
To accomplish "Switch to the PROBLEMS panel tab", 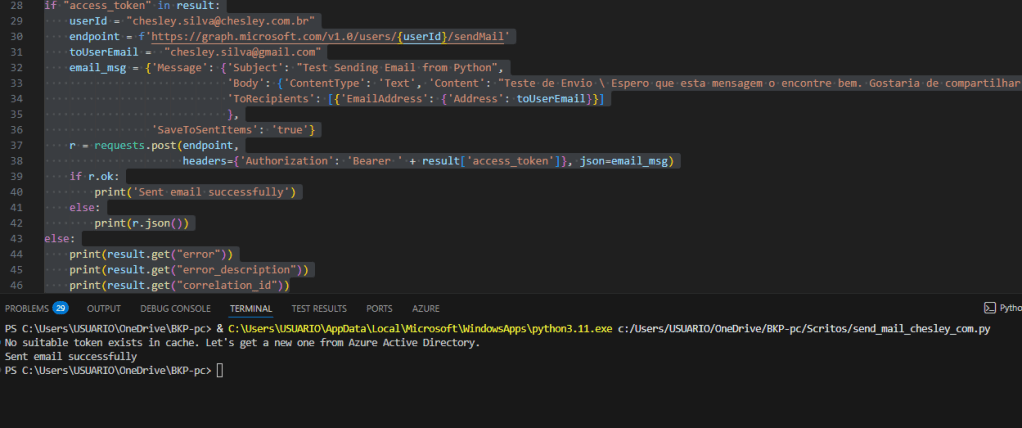I will pos(26,308).
